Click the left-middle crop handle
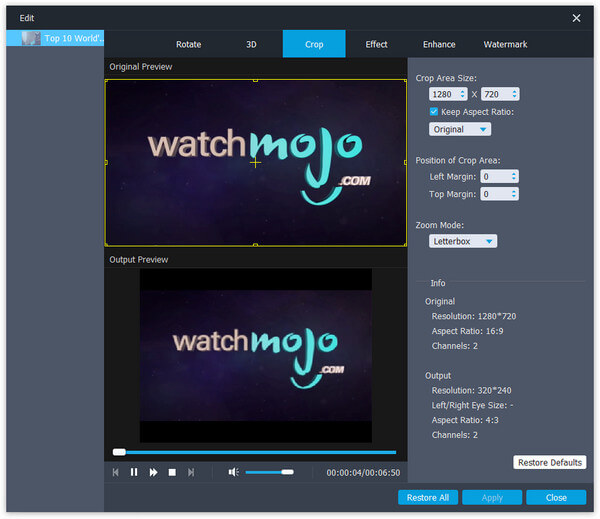 click(106, 163)
